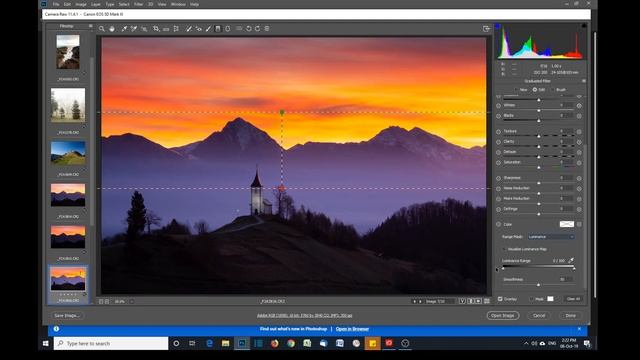
Task: Click the increase Whites plus icon
Action: [579, 105]
